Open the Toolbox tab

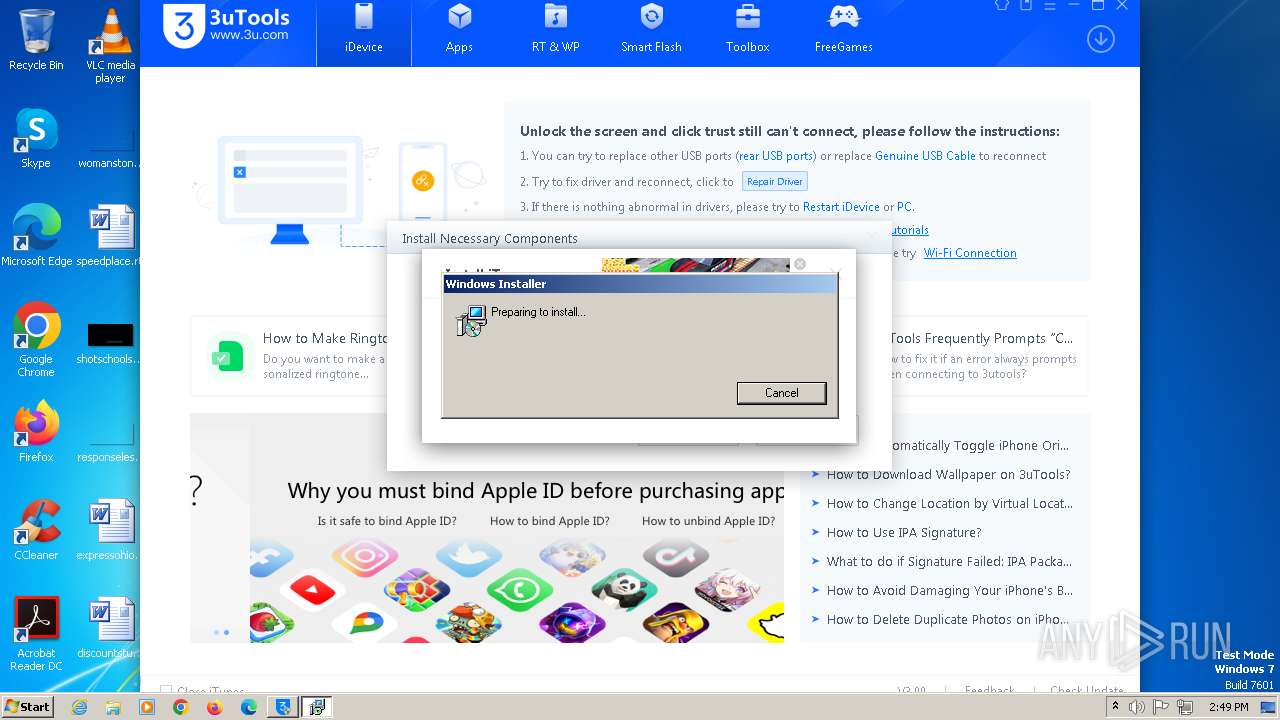[x=747, y=30]
